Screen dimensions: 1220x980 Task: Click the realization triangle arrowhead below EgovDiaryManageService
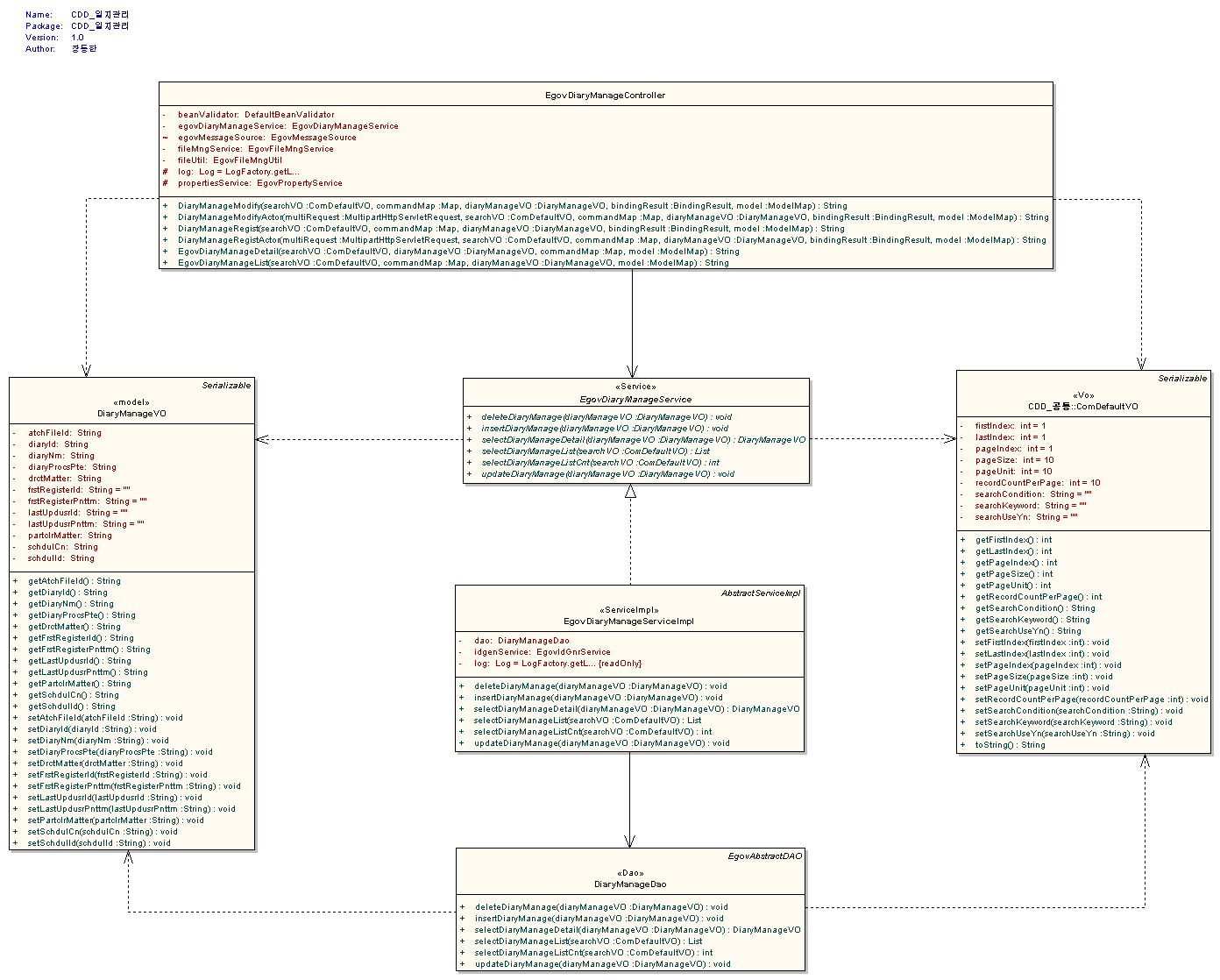click(630, 492)
